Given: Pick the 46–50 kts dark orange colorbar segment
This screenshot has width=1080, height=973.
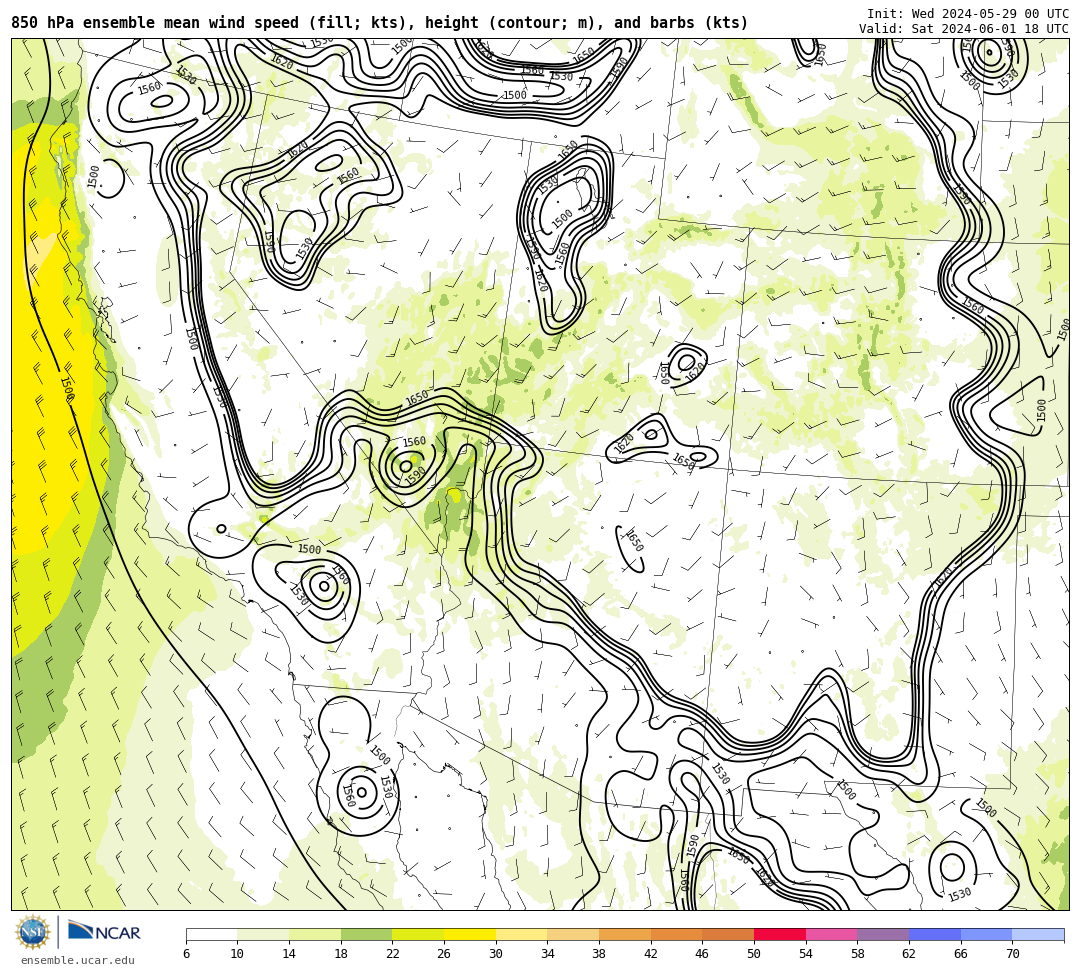Looking at the screenshot, I should point(728,934).
